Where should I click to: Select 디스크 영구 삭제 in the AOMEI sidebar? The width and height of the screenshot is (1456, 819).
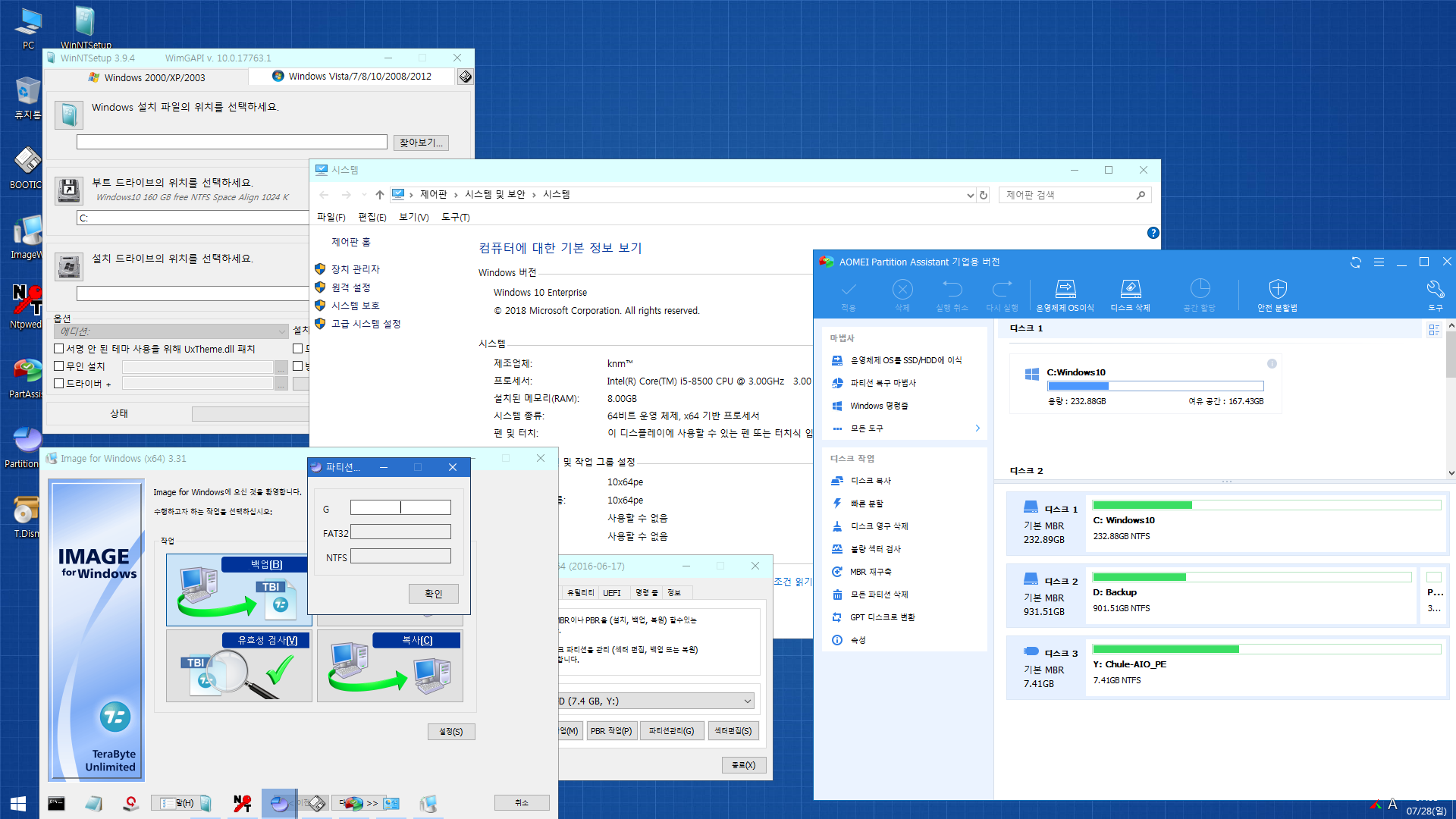click(x=870, y=526)
